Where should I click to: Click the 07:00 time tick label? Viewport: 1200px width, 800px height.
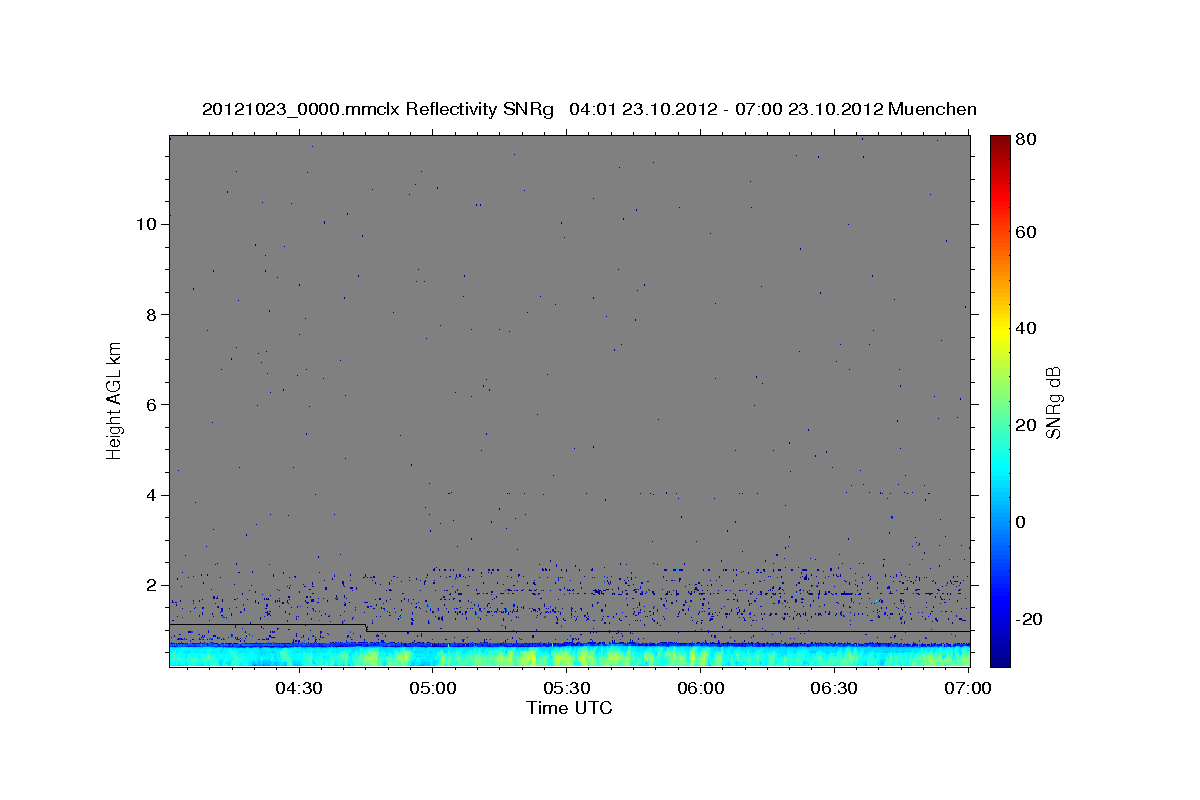point(969,688)
